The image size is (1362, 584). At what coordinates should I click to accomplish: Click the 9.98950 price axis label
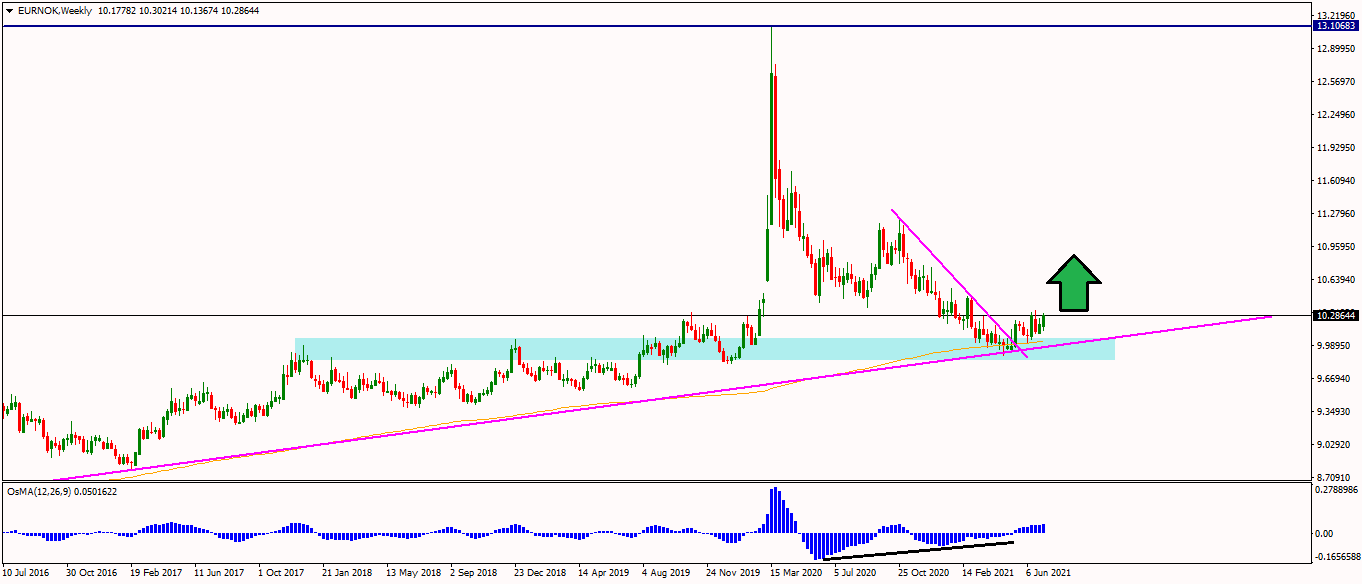point(1334,346)
